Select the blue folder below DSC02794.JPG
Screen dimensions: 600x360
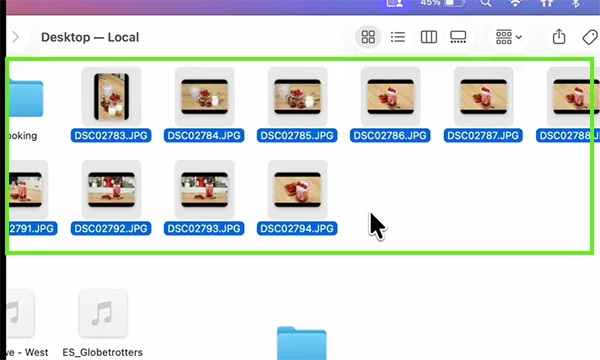click(x=302, y=343)
